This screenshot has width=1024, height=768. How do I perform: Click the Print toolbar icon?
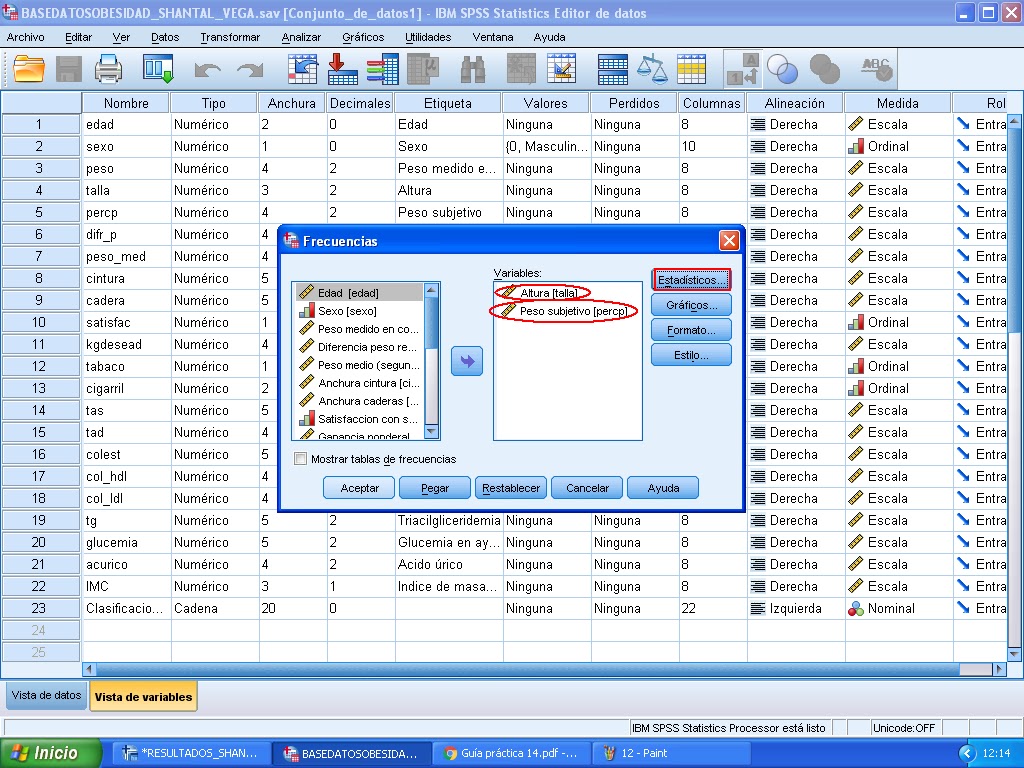coord(108,69)
